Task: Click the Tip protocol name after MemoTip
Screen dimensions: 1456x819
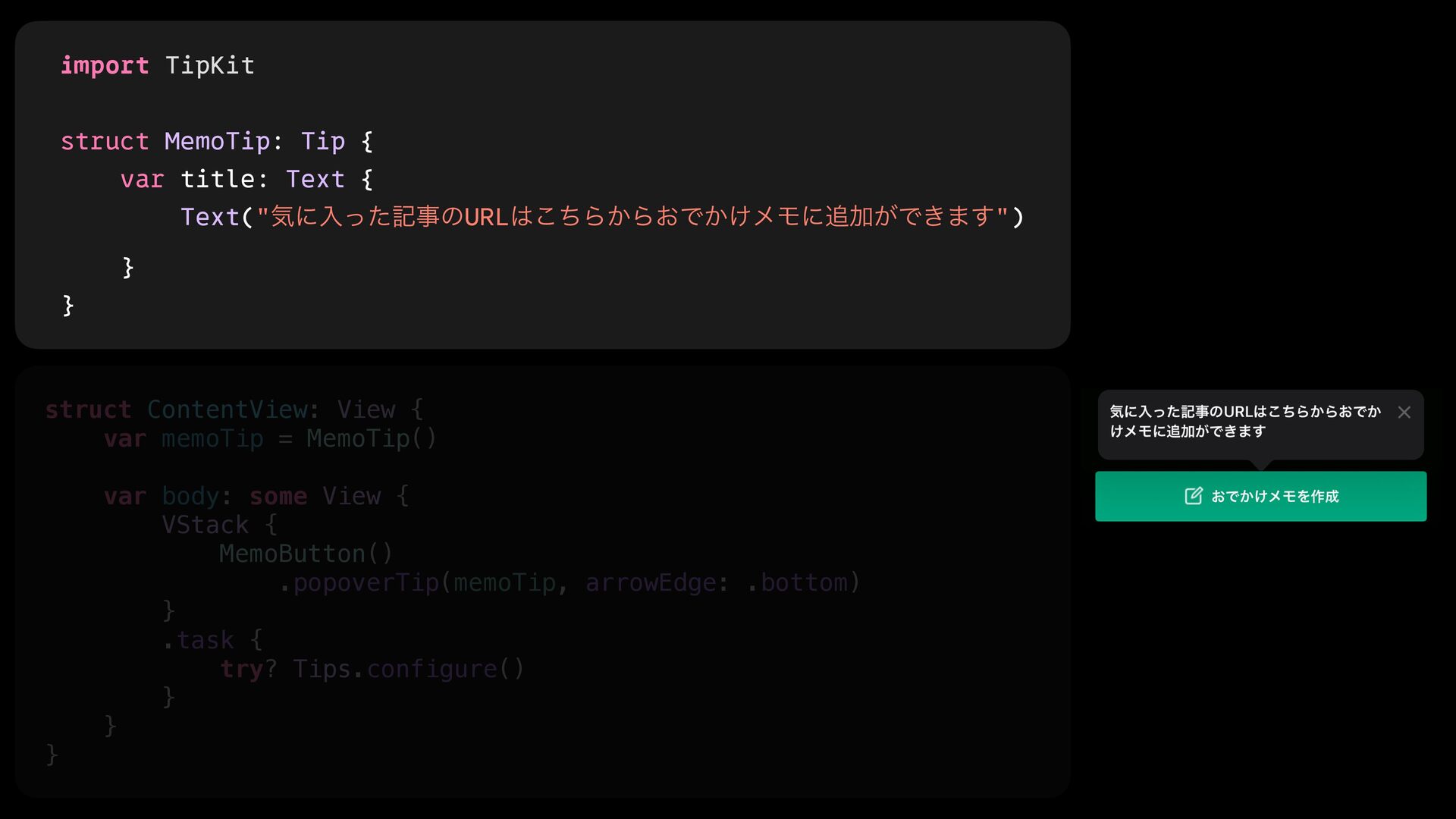Action: [x=322, y=141]
